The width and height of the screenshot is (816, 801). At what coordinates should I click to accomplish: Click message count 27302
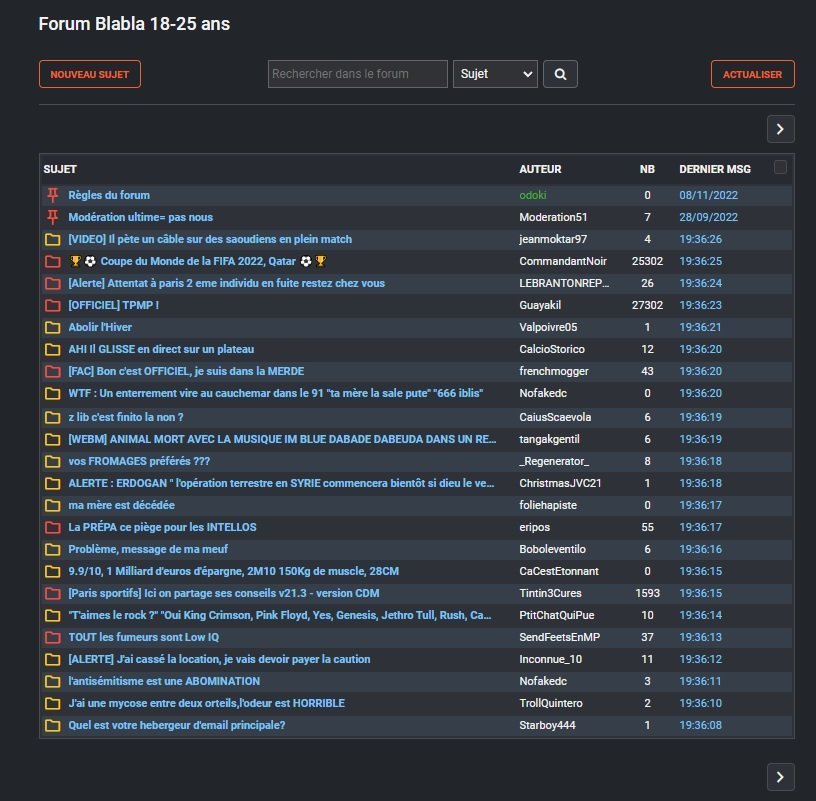click(x=647, y=305)
